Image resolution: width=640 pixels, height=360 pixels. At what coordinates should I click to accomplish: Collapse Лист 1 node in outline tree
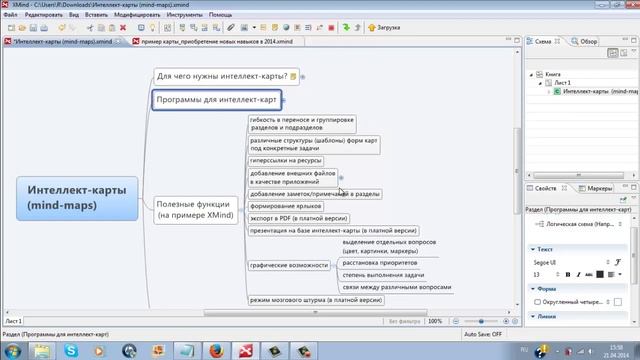tap(540, 83)
